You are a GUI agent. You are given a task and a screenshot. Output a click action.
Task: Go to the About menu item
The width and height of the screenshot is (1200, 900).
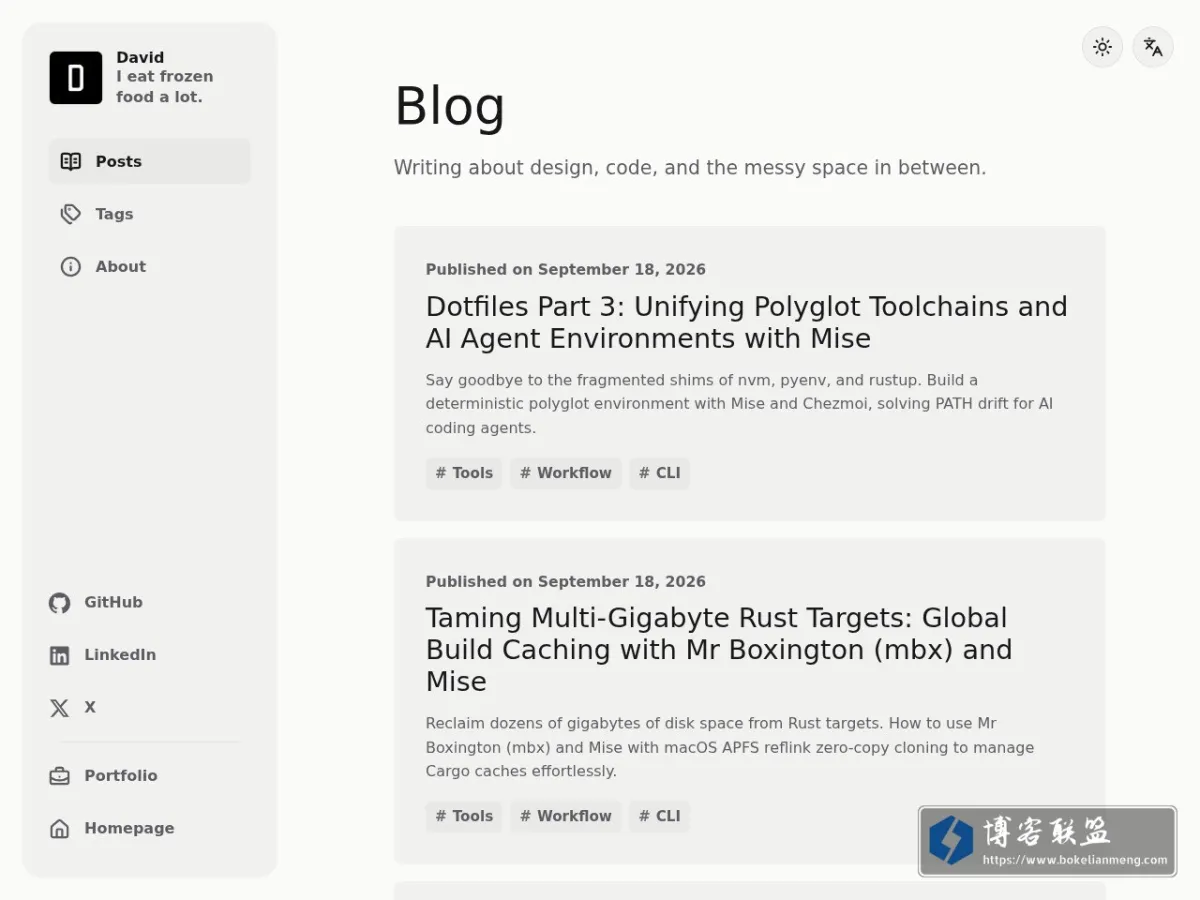coord(150,267)
